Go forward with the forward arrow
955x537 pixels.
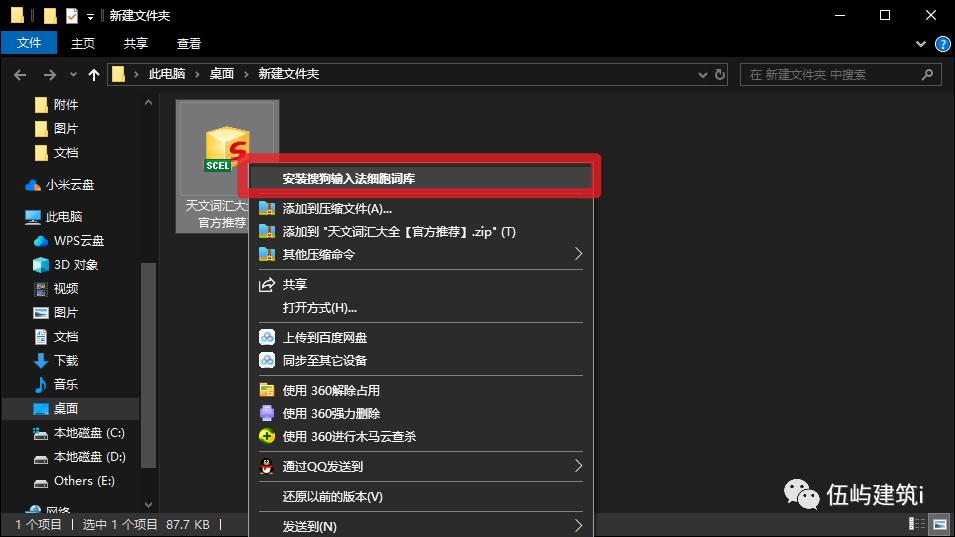[x=50, y=75]
